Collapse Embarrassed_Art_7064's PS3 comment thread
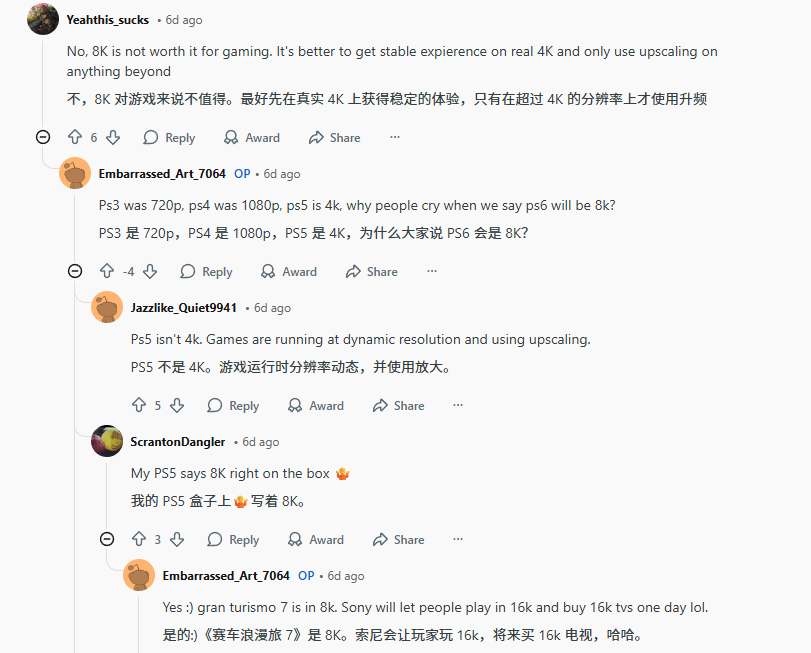The image size is (811, 653). point(75,271)
